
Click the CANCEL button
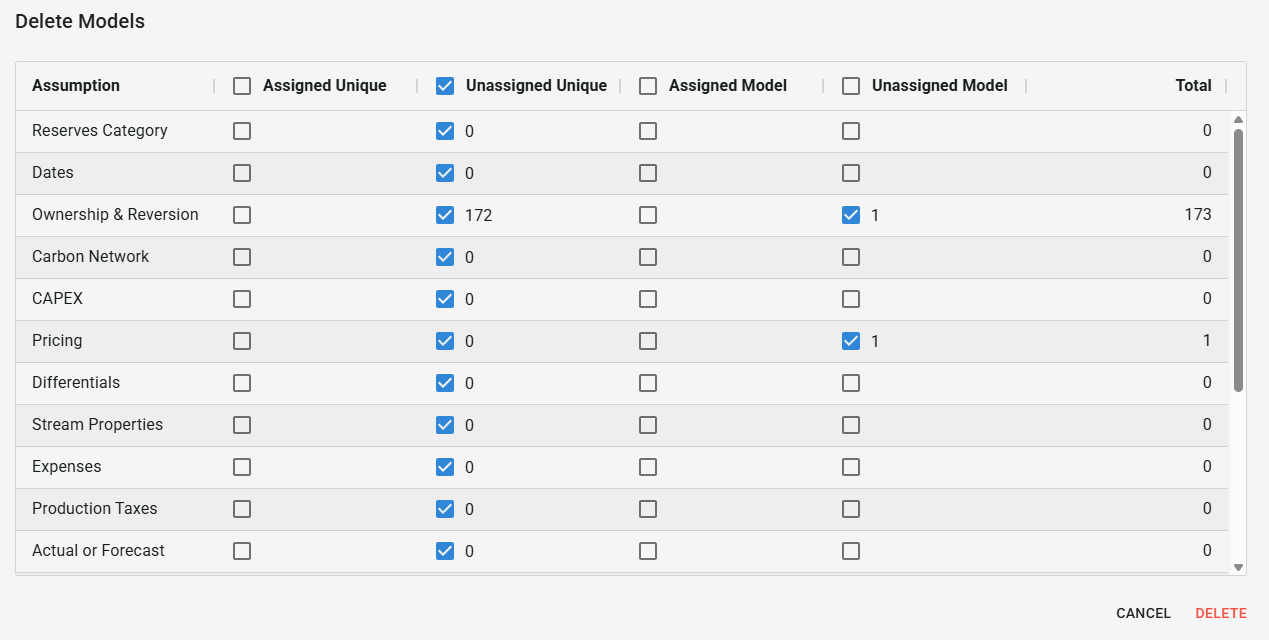1143,613
